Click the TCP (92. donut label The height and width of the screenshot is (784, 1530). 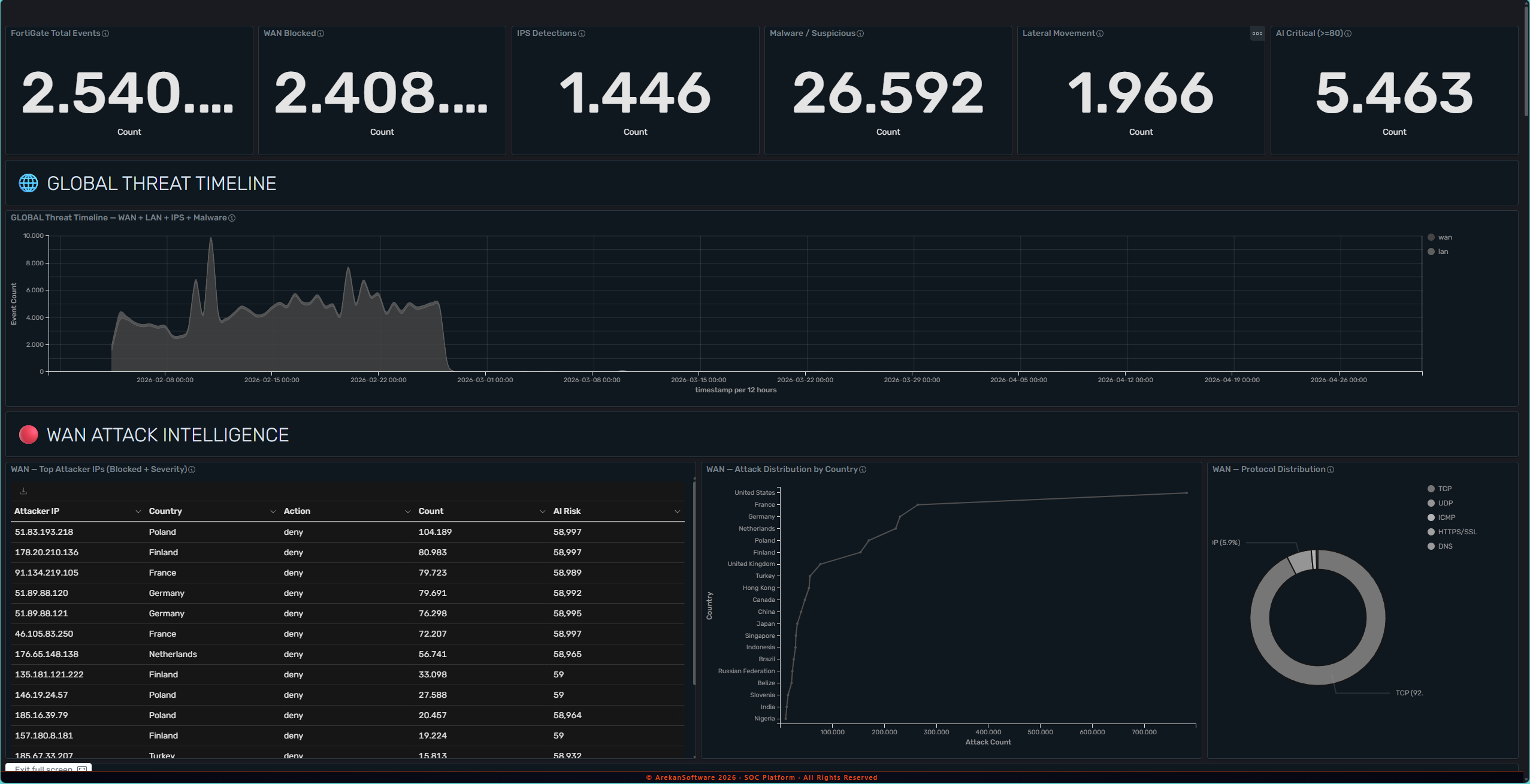(x=1409, y=693)
